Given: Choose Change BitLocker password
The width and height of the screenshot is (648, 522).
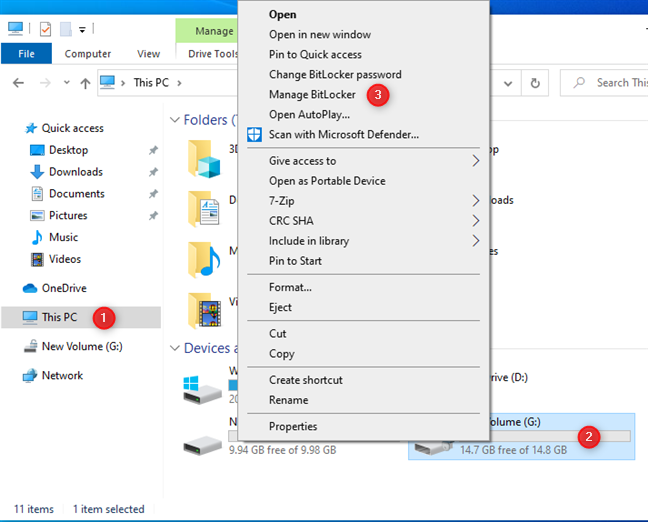Looking at the screenshot, I should pos(335,75).
